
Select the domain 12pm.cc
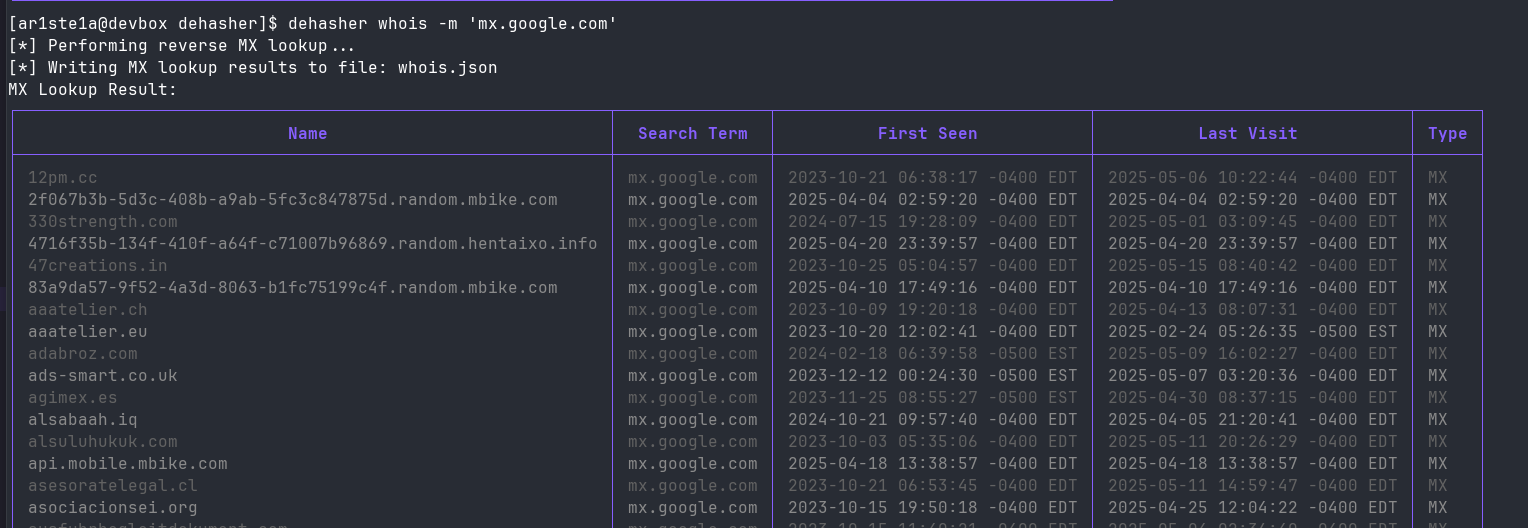[x=62, y=178]
